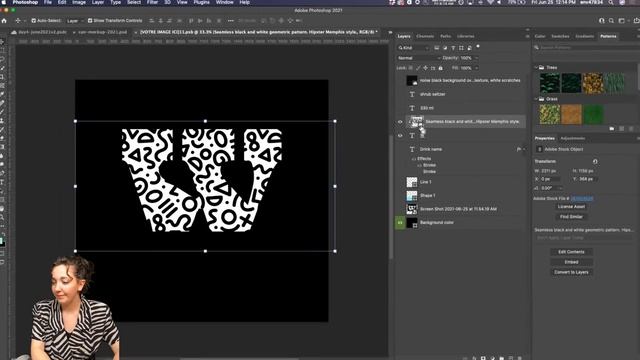Viewport: 640px width, 360px height.
Task: Click the Find Similar button
Action: (571, 217)
